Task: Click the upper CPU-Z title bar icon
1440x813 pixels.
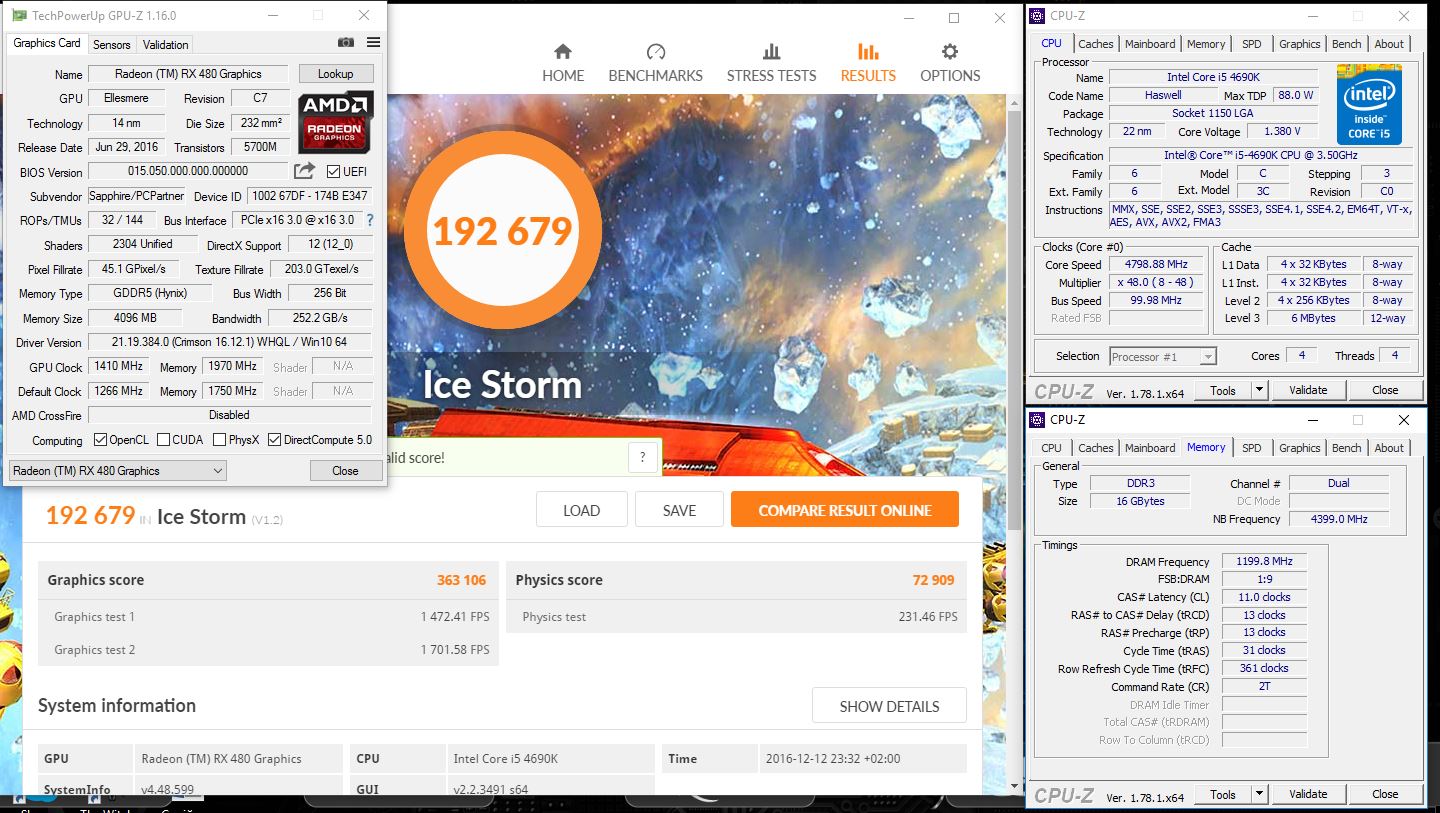Action: click(x=1039, y=16)
